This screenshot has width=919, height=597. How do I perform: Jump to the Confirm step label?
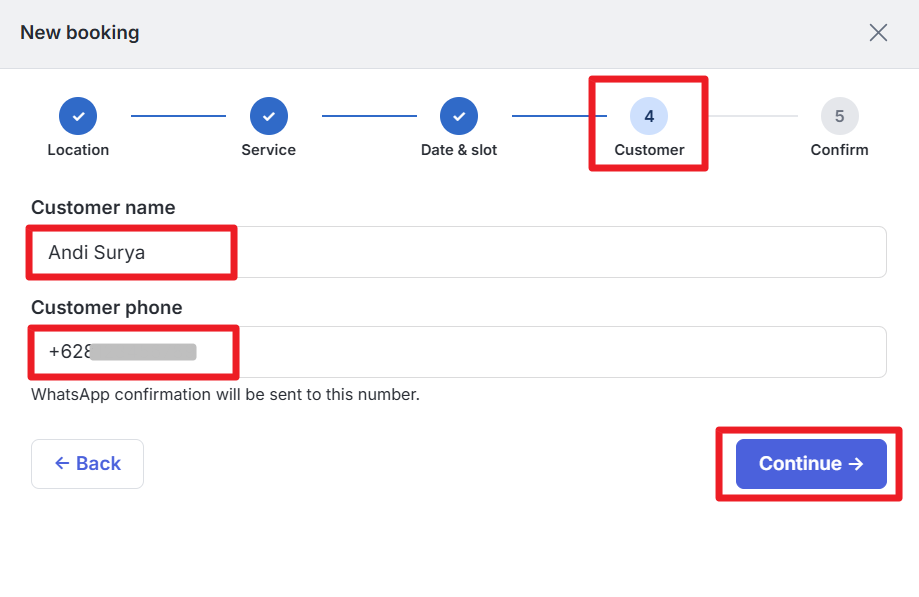(839, 150)
